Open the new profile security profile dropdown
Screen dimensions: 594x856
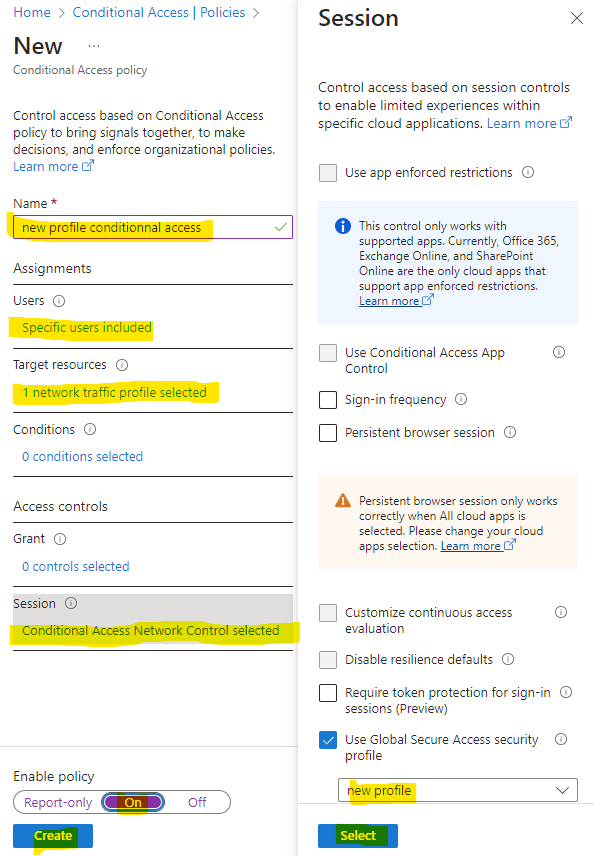tap(458, 790)
